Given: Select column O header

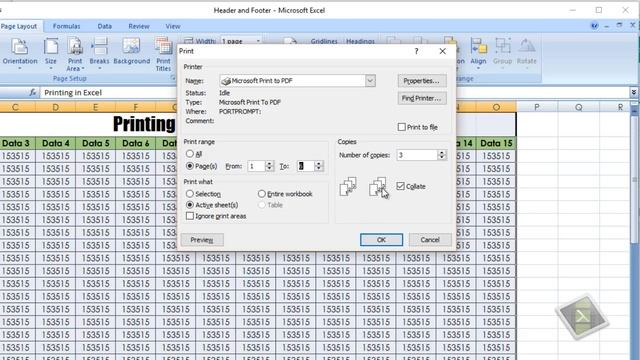Looking at the screenshot, I should click(x=496, y=107).
